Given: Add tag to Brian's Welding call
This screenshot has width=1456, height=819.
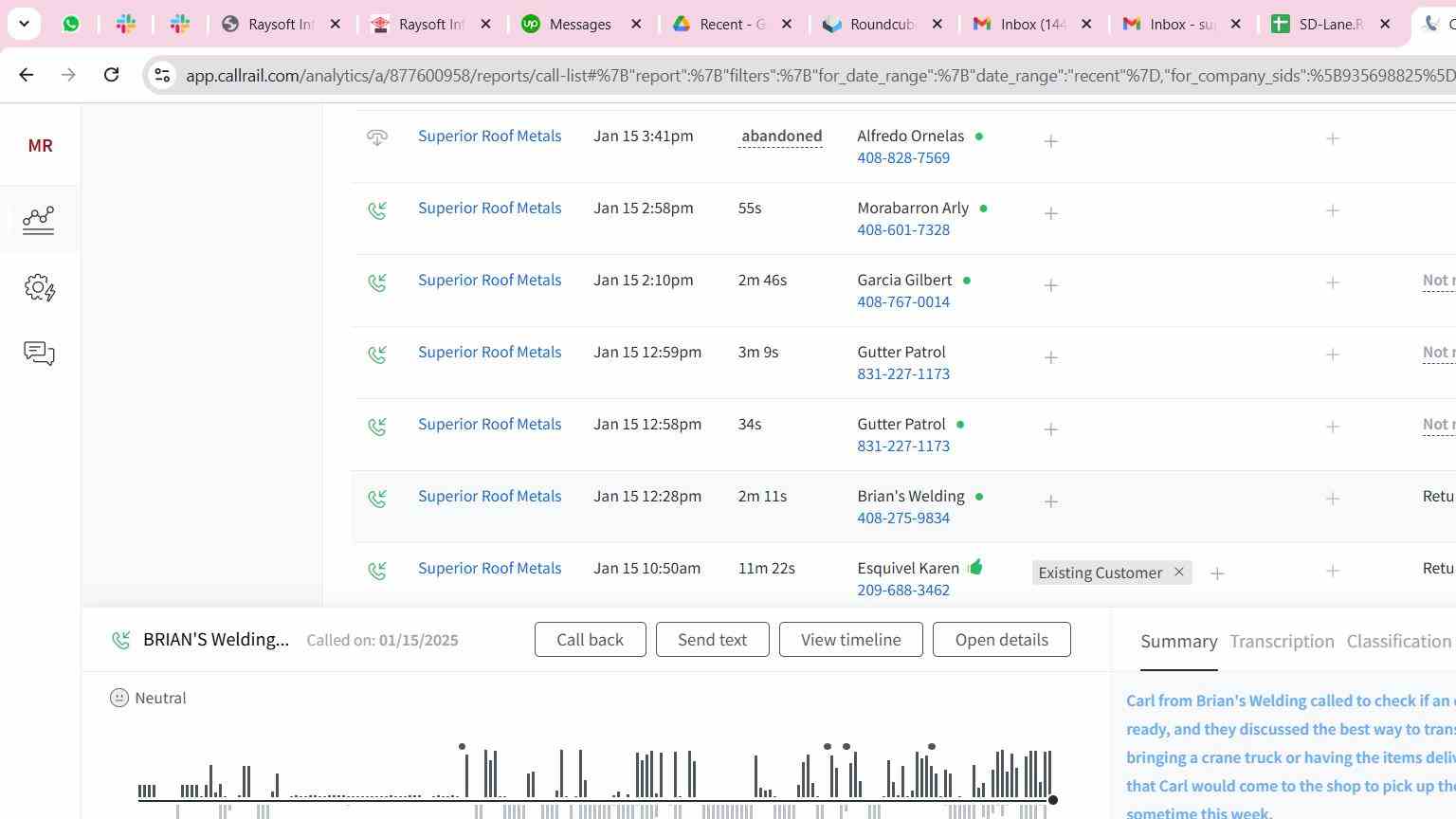Looking at the screenshot, I should [x=1050, y=501].
